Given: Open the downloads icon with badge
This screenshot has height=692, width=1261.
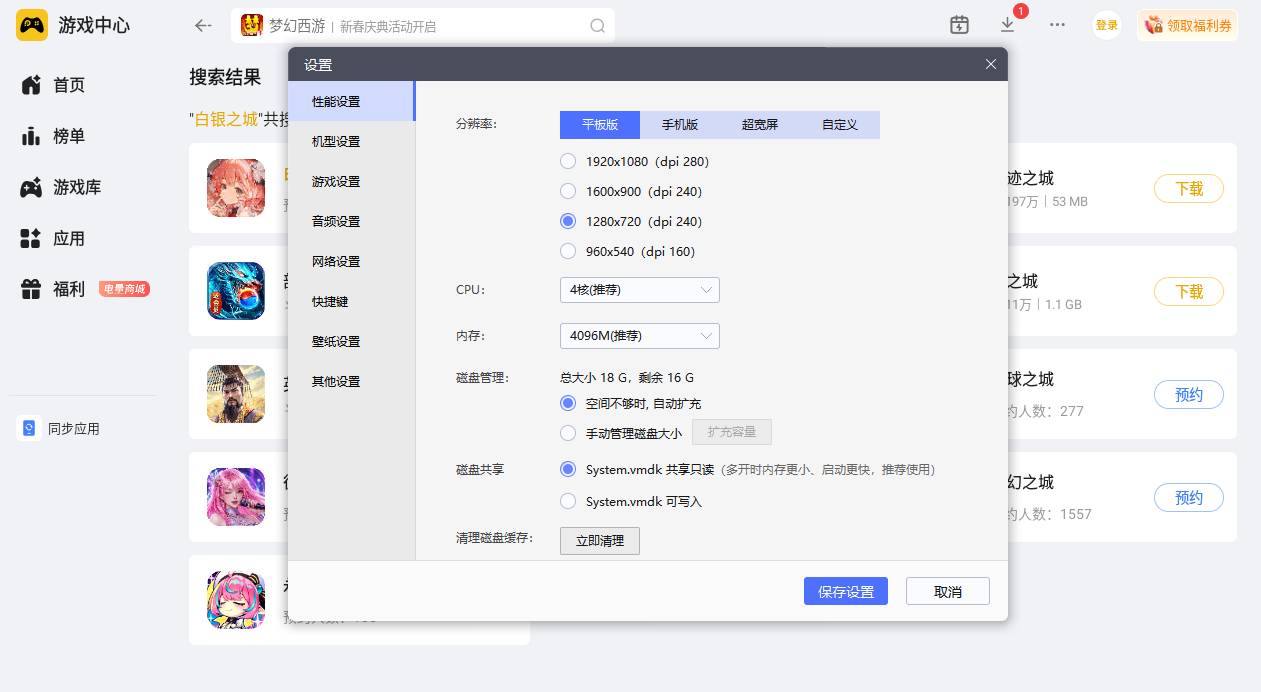Looking at the screenshot, I should (x=1008, y=25).
